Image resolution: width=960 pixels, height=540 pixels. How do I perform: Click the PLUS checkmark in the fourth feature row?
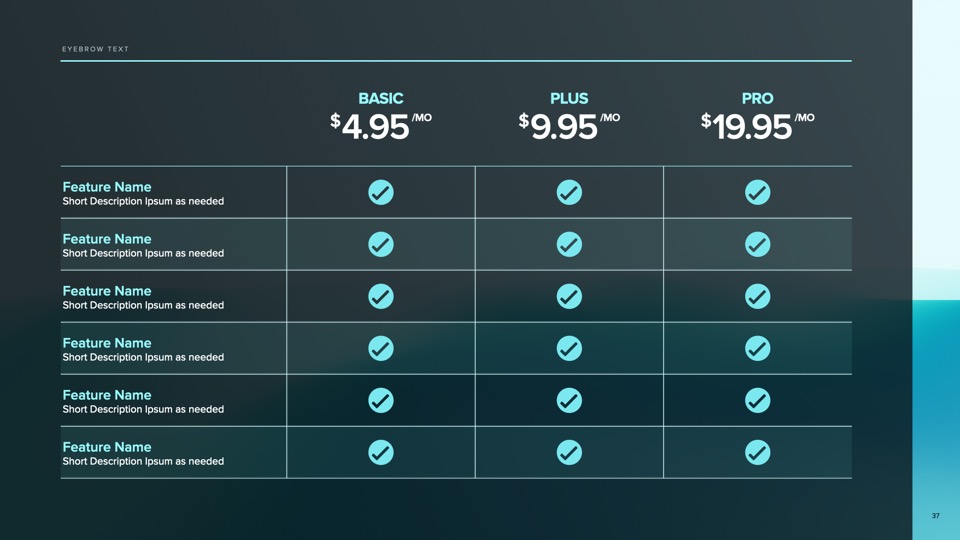pos(569,348)
